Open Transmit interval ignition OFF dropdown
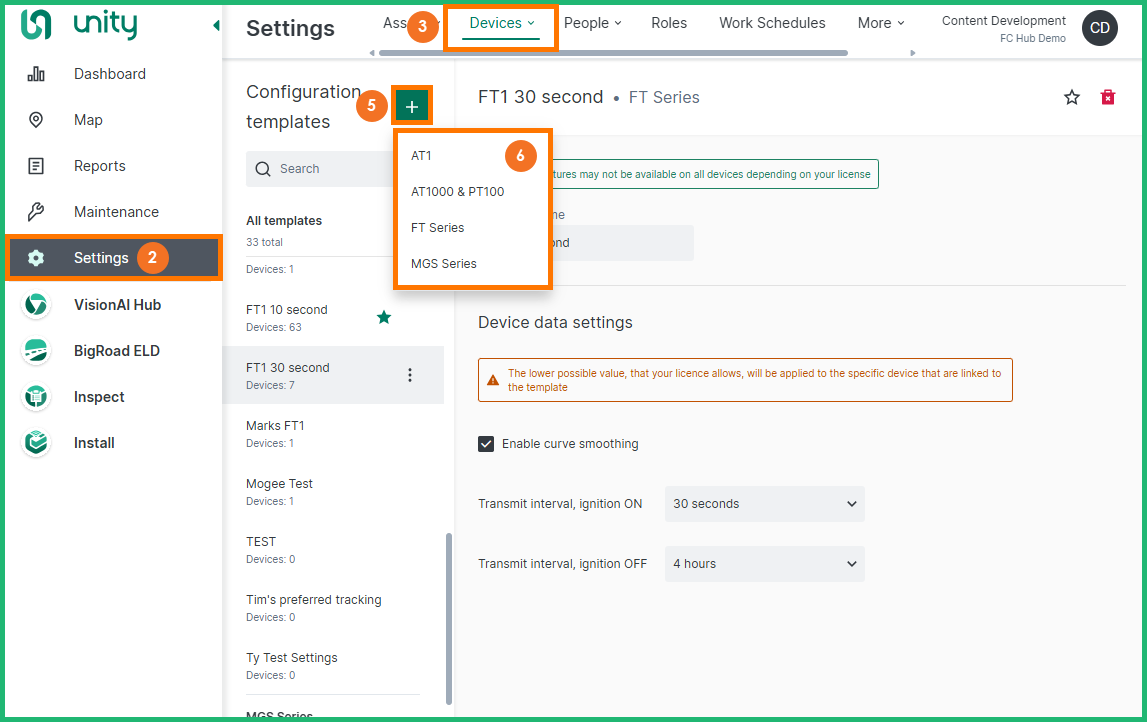This screenshot has height=722, width=1147. tap(764, 564)
